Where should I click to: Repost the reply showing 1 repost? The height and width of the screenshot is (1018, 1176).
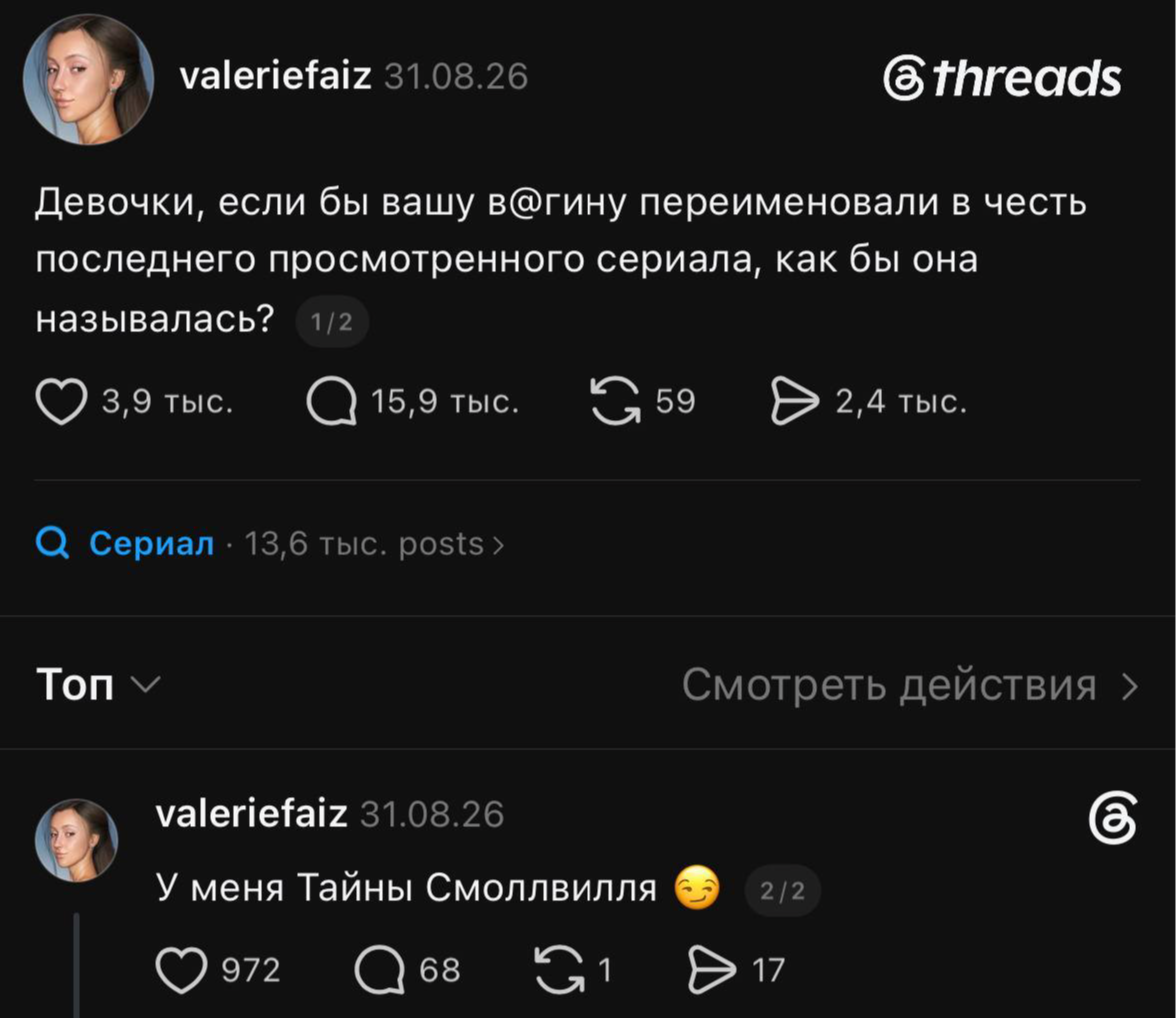(559, 970)
